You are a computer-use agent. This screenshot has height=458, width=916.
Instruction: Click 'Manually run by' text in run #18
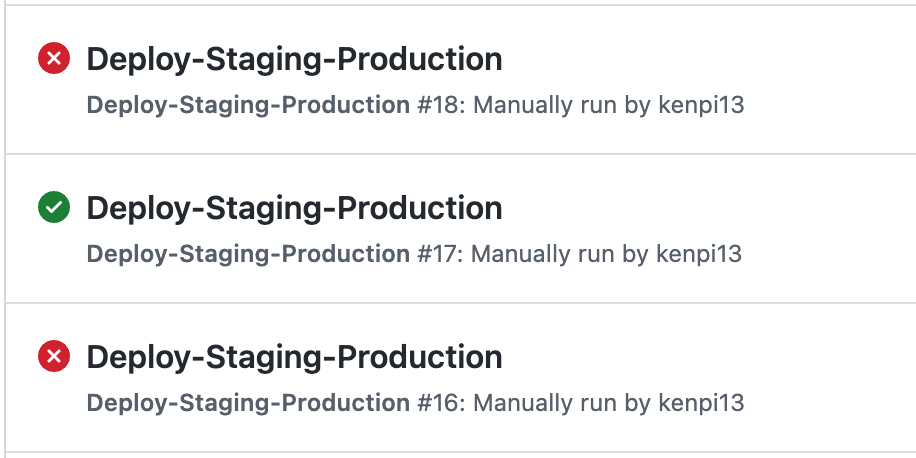[x=562, y=106]
